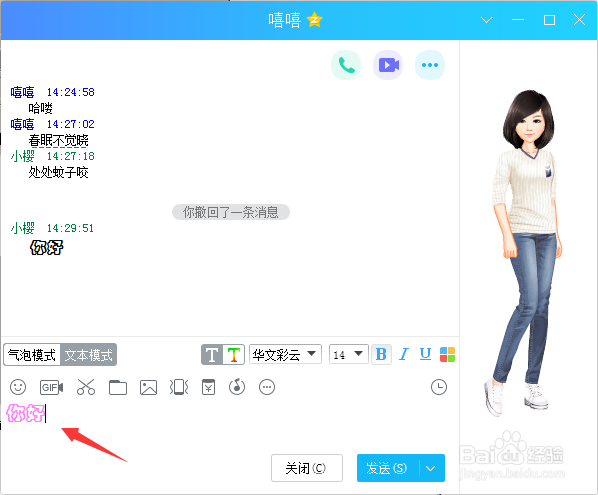Select the scissors screenshot tool
This screenshot has width=598, height=495.
coord(86,387)
